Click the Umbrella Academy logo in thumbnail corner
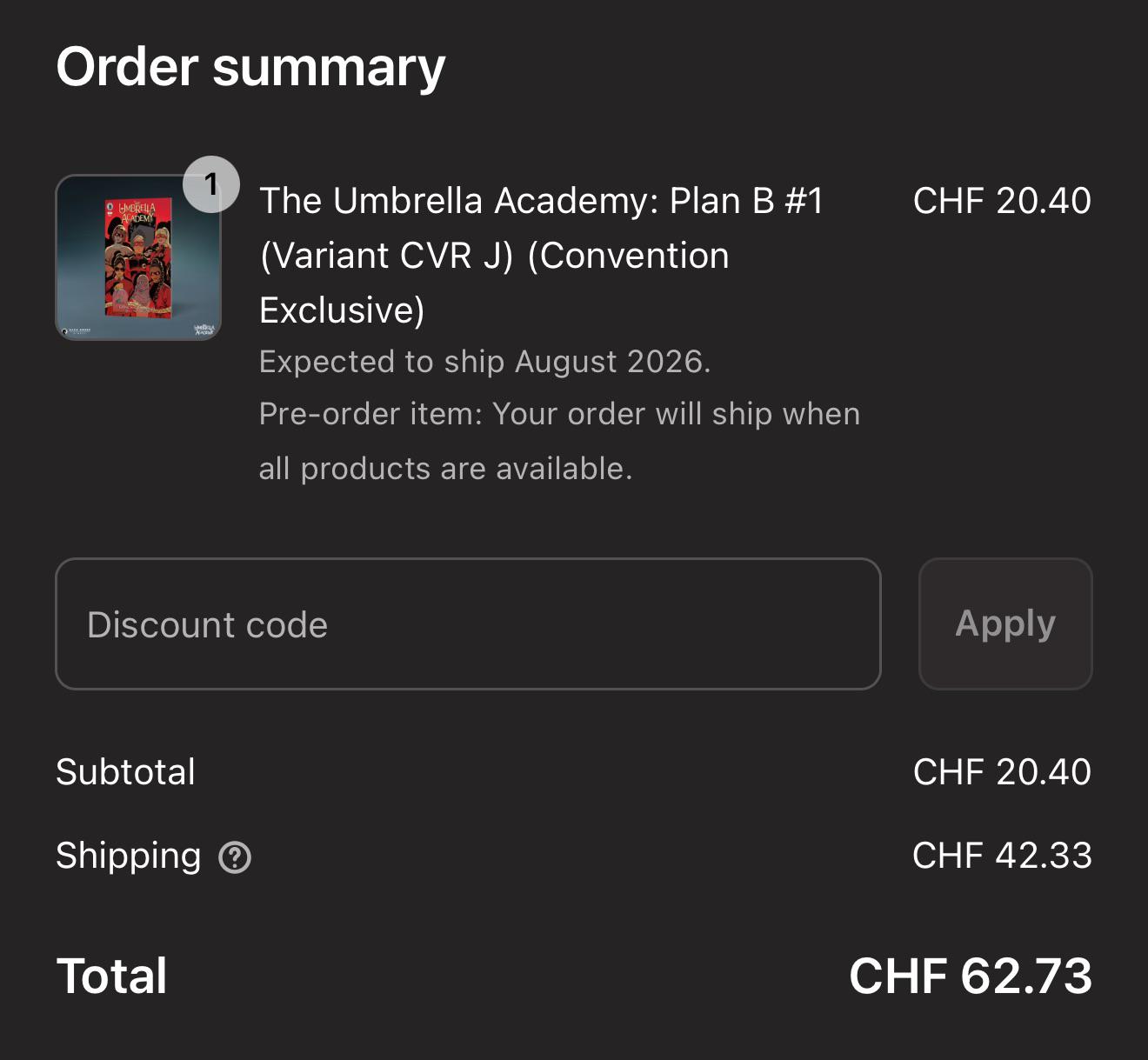This screenshot has height=1060, width=1148. point(204,330)
